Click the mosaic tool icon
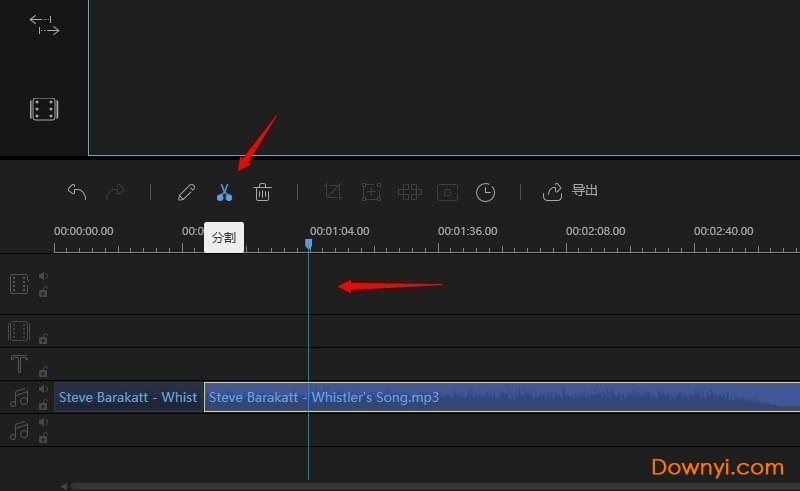Screen dimensions: 800x491 pos(409,192)
